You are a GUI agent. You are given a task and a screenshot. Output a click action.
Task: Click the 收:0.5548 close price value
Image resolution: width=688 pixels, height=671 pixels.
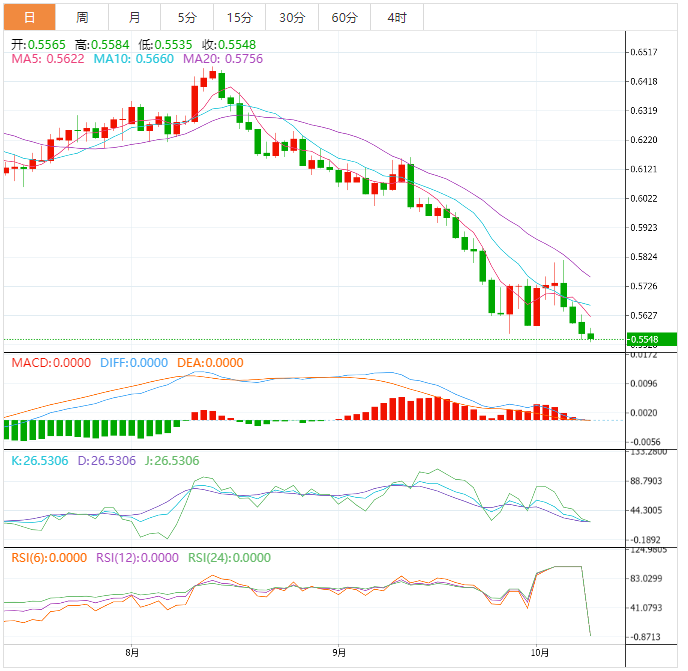[x=229, y=45]
